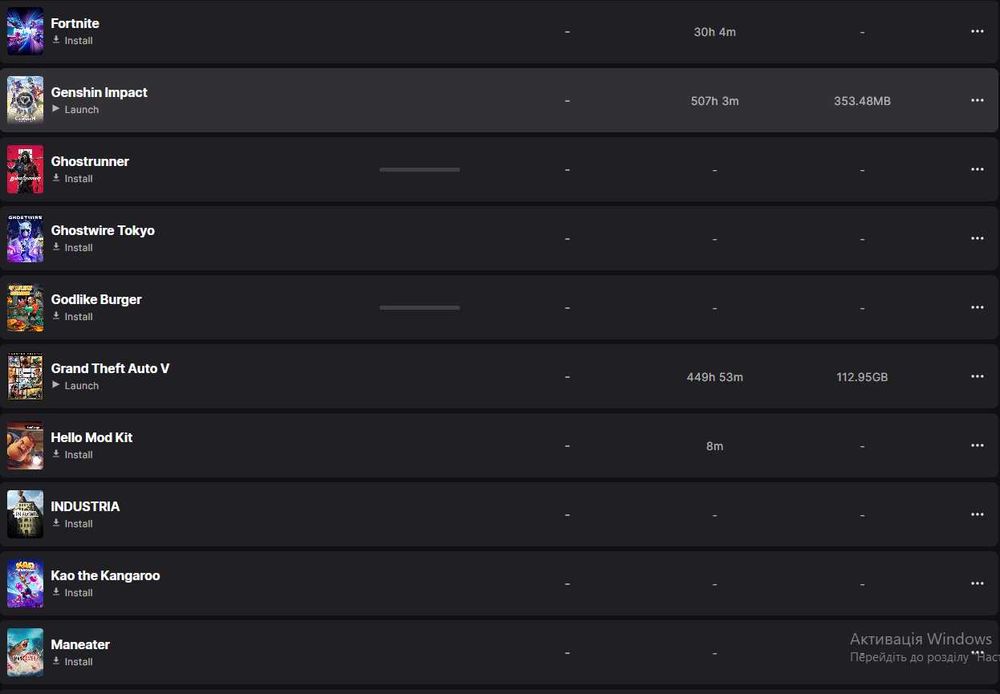Screen dimensions: 1000x694
Task: Click the Ghostrunner progress bar
Action: pyautogui.click(x=419, y=169)
